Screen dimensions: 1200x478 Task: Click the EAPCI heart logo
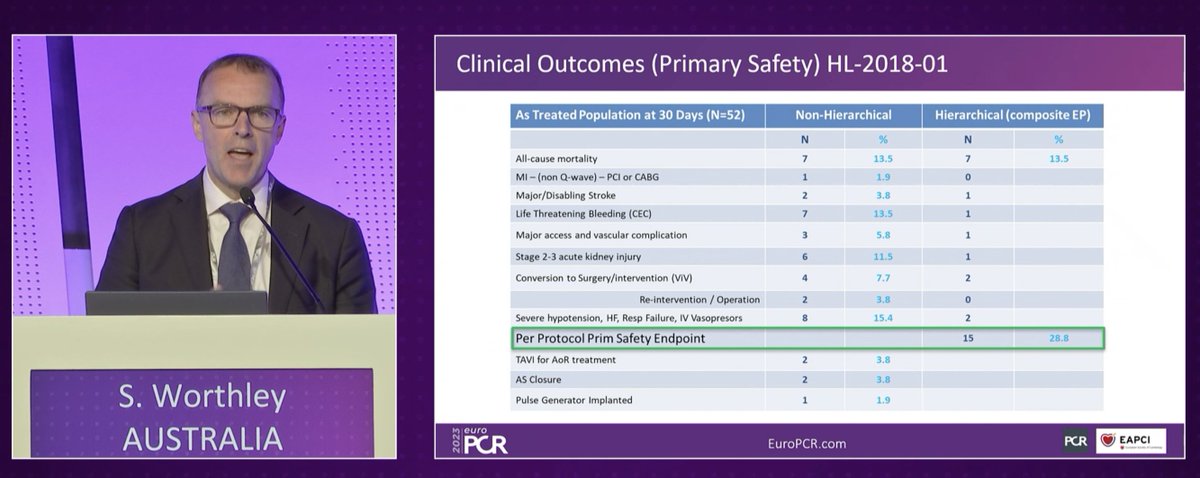(x=1130, y=441)
